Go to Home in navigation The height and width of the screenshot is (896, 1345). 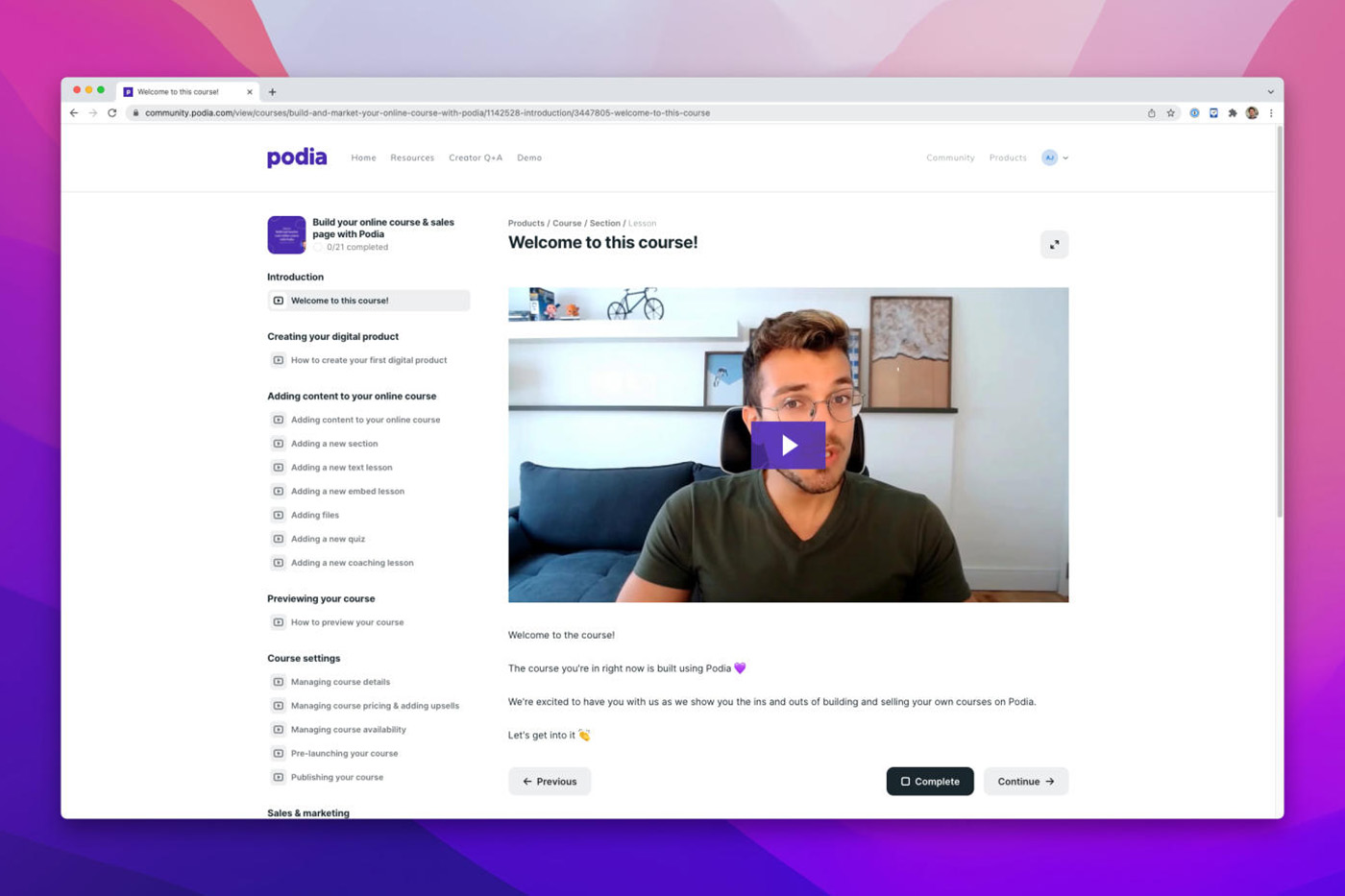363,157
